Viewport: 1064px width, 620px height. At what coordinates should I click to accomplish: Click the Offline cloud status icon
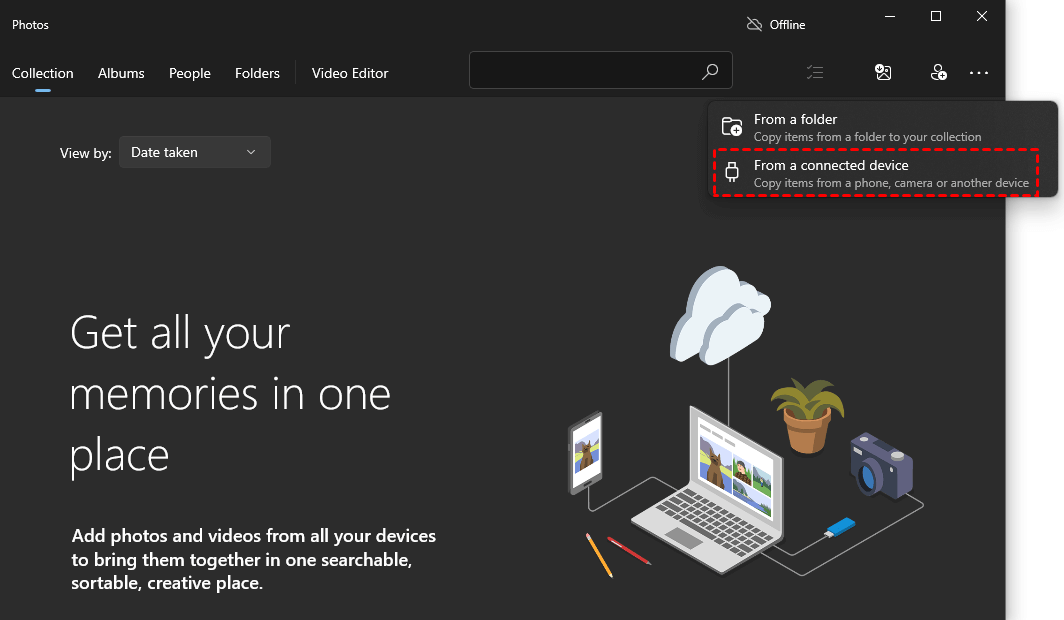coord(754,24)
